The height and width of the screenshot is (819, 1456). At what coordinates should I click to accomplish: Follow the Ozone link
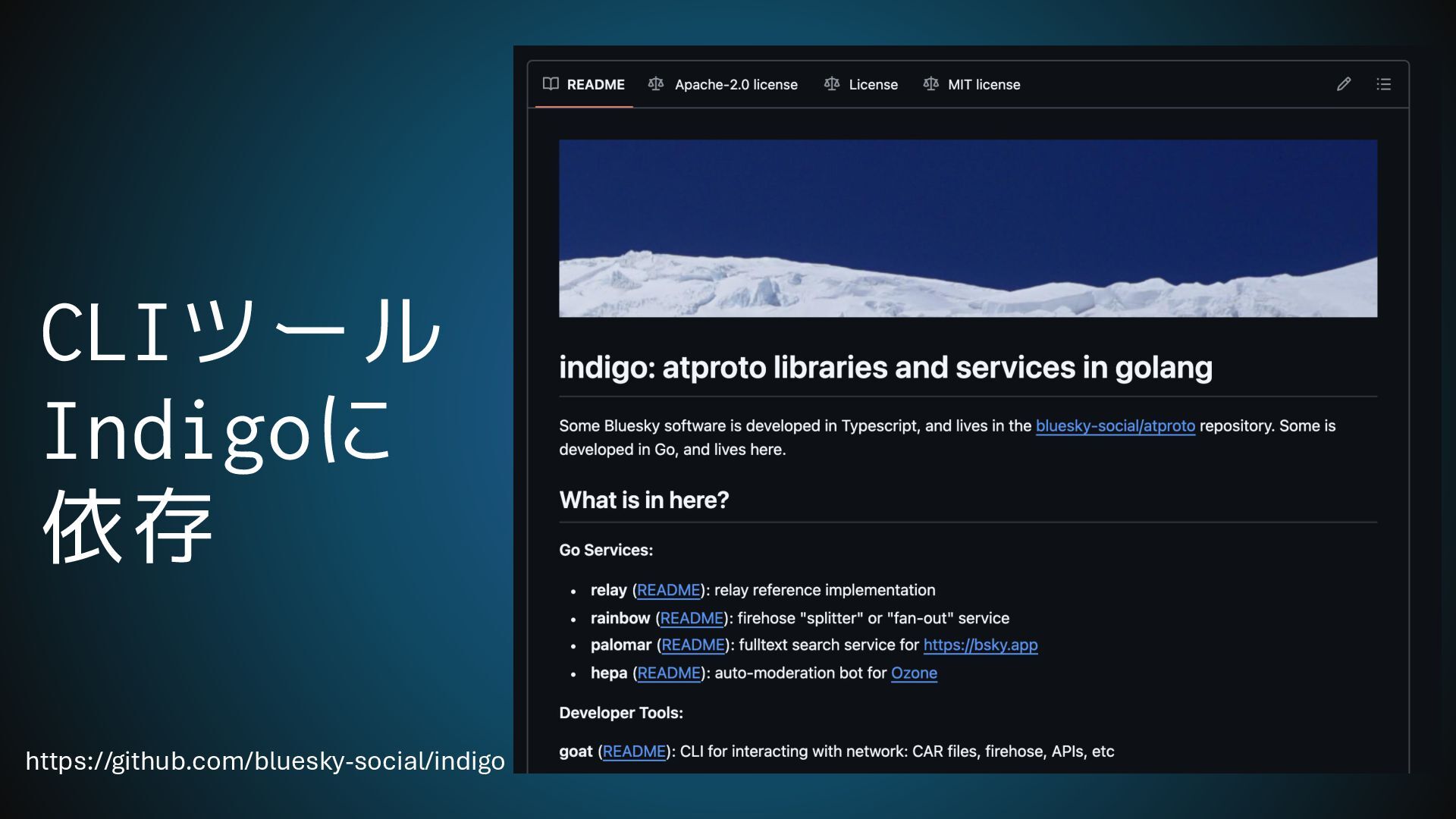(913, 673)
